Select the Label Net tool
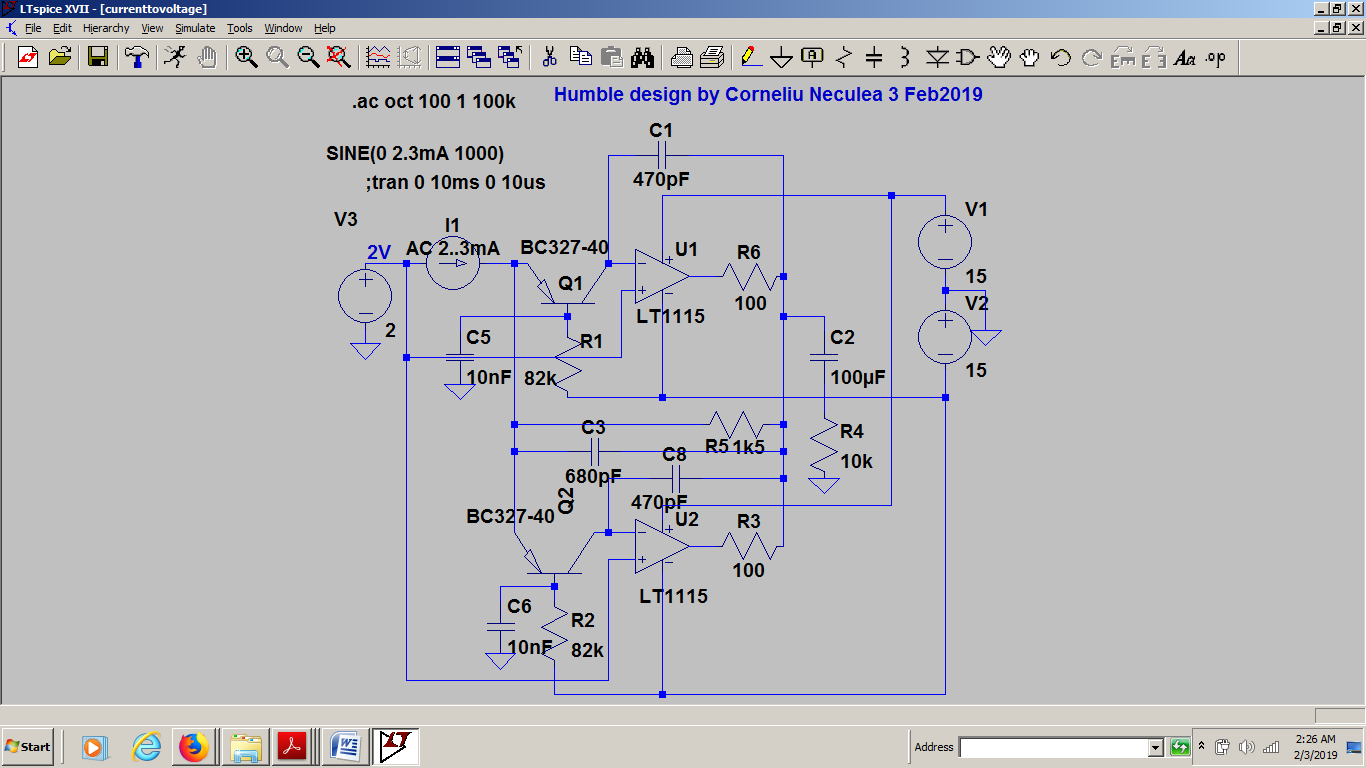This screenshot has width=1366, height=768. pos(812,57)
